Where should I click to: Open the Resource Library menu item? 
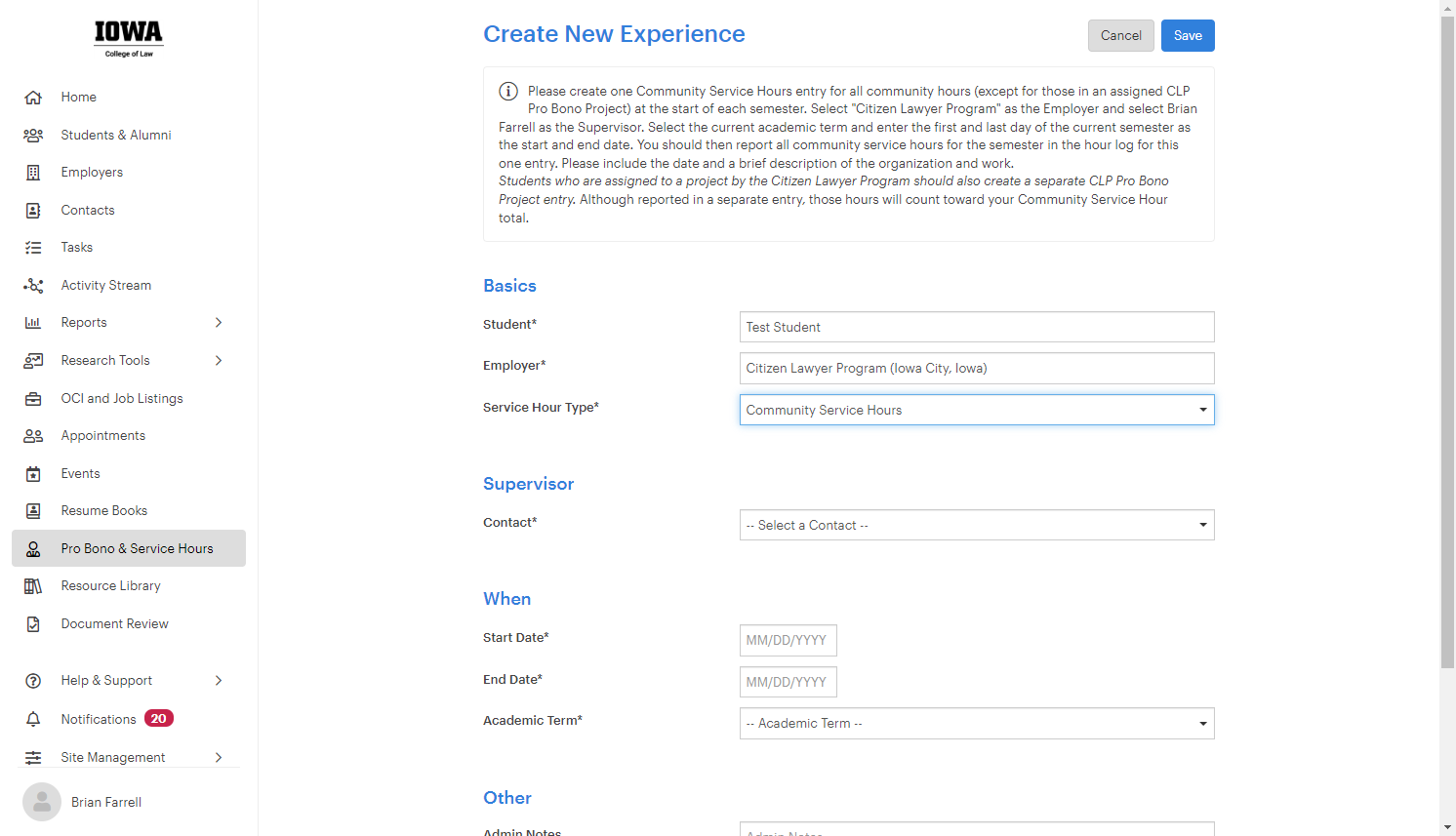129,586
